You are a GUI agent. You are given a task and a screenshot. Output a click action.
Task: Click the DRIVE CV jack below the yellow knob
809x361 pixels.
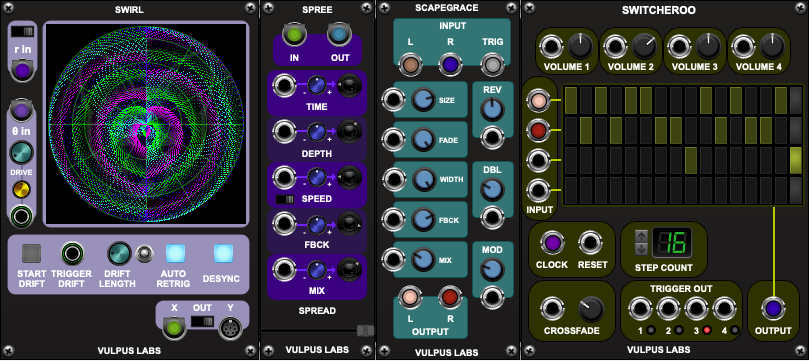tap(22, 216)
